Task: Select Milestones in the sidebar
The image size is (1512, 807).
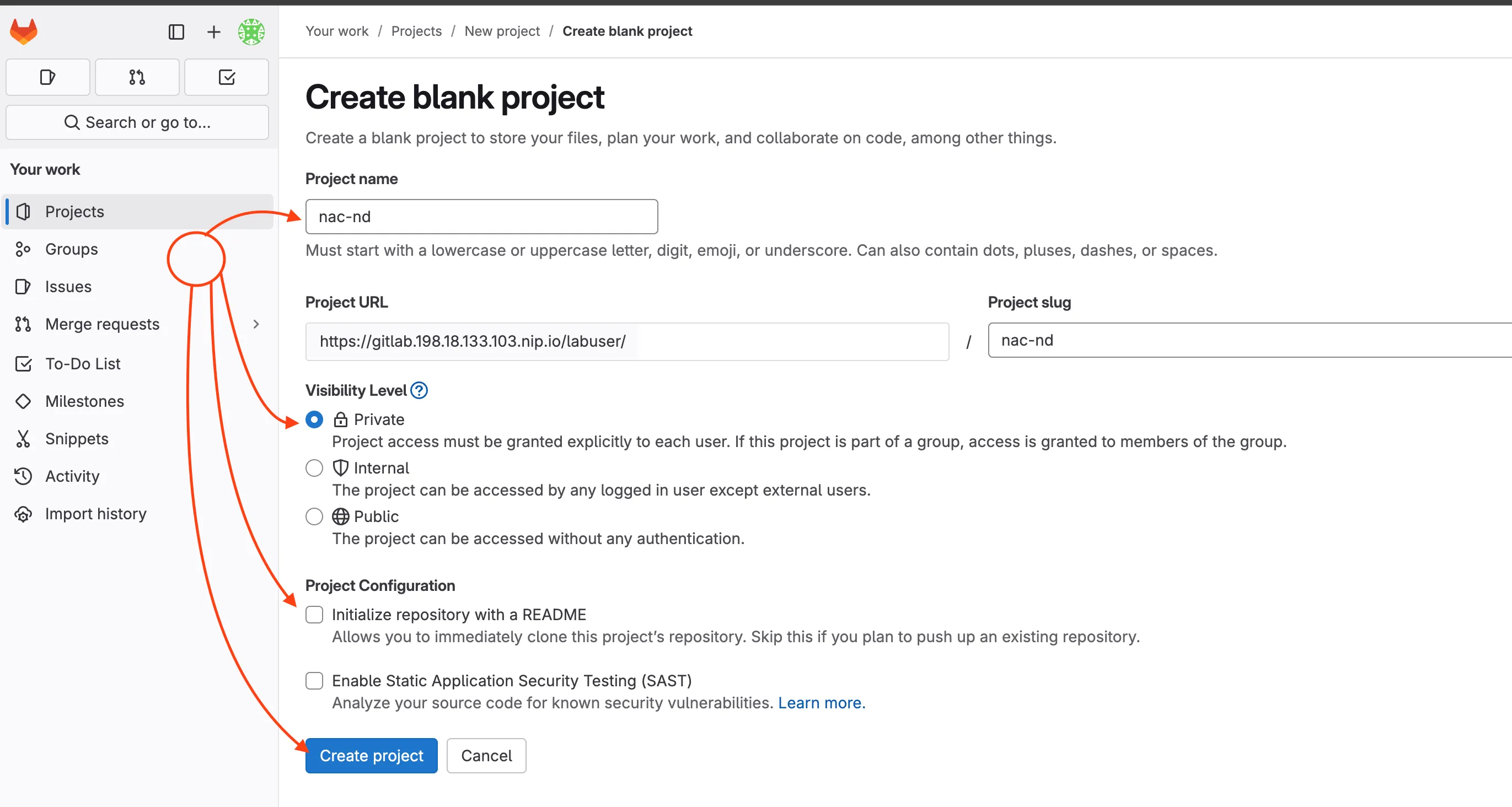Action: [x=84, y=401]
